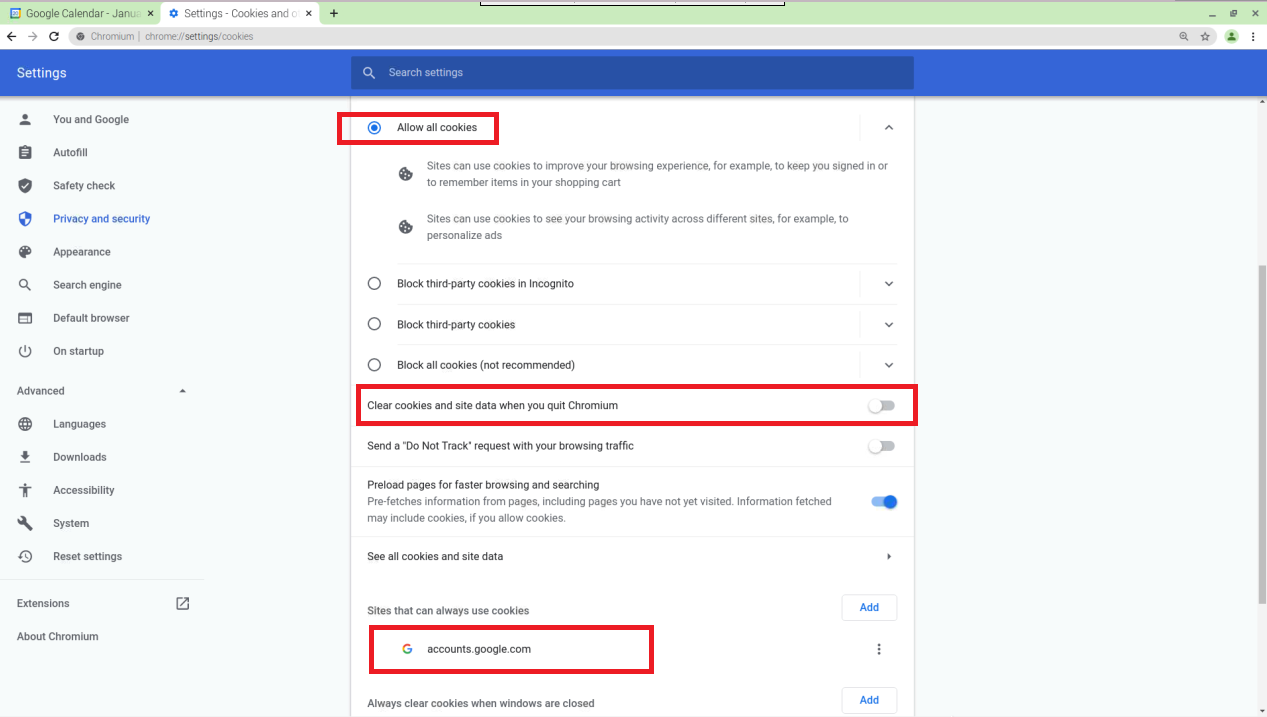
Task: Click the You and Google person icon
Action: click(x=26, y=119)
